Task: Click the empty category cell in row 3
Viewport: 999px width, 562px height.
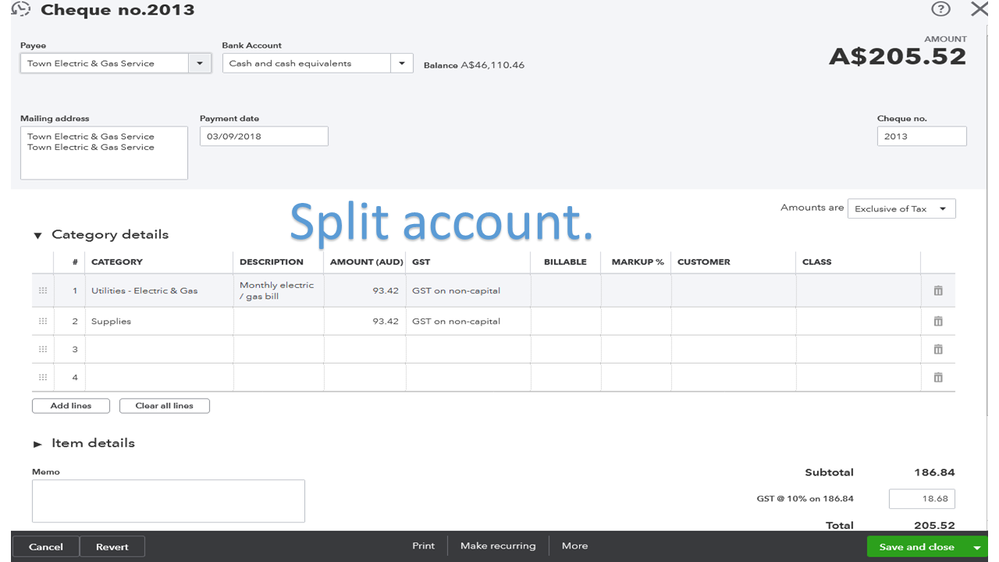Action: point(159,349)
